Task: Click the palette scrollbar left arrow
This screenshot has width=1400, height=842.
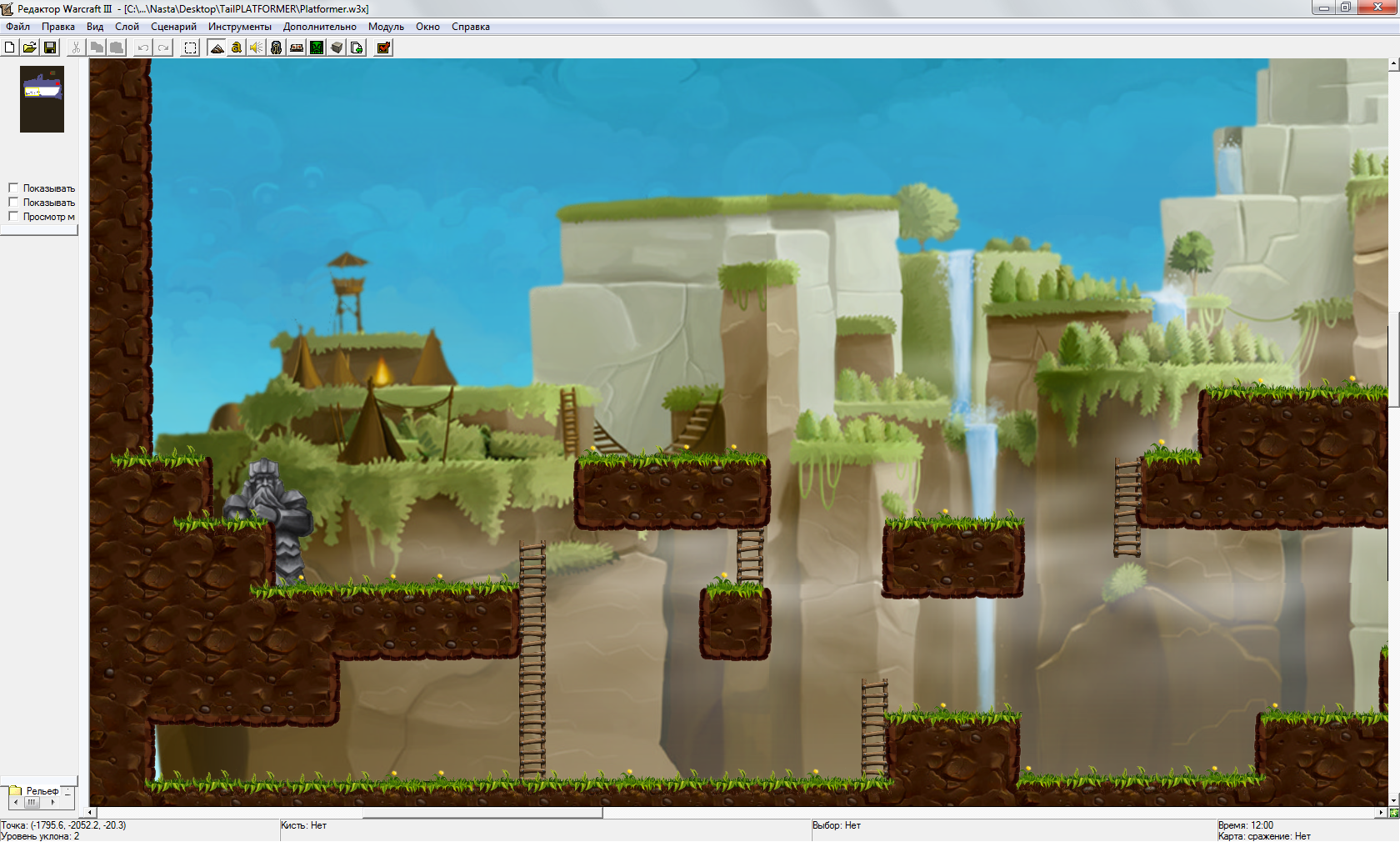Action: click(16, 802)
